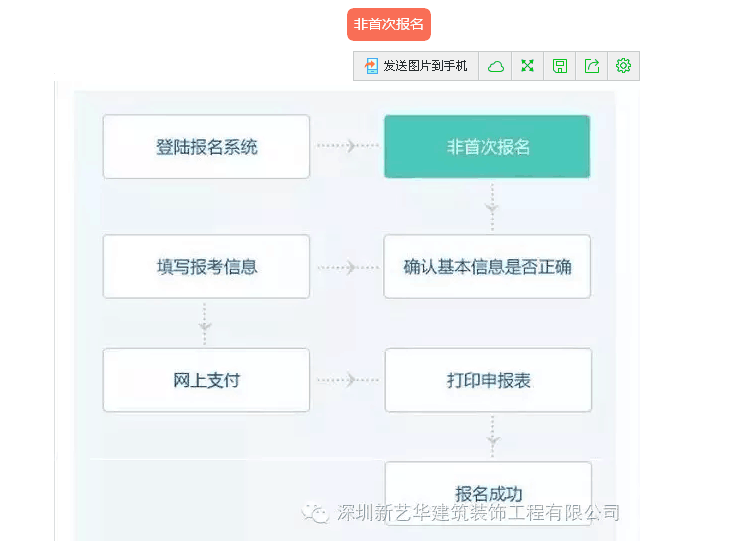Click the 确认基本信息是否正确 step box

pos(487,267)
